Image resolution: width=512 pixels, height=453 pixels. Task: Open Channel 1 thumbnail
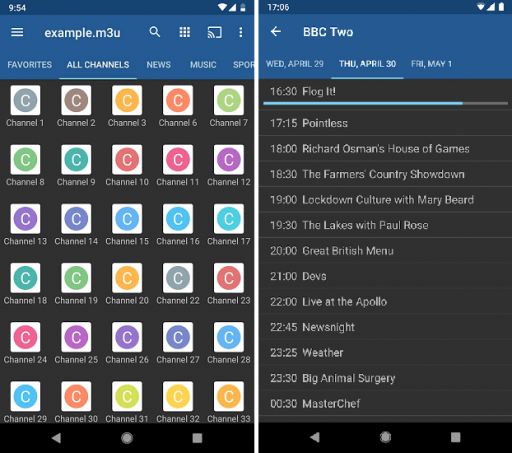click(x=25, y=100)
